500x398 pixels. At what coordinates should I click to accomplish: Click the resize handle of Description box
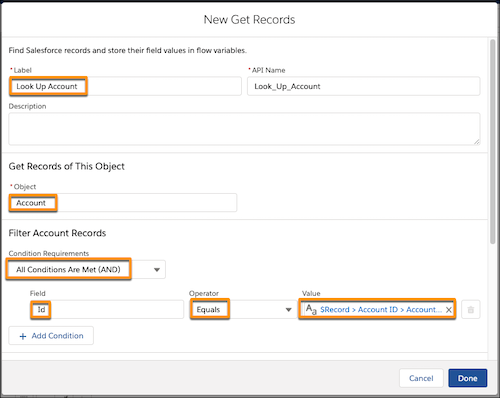coord(477,141)
